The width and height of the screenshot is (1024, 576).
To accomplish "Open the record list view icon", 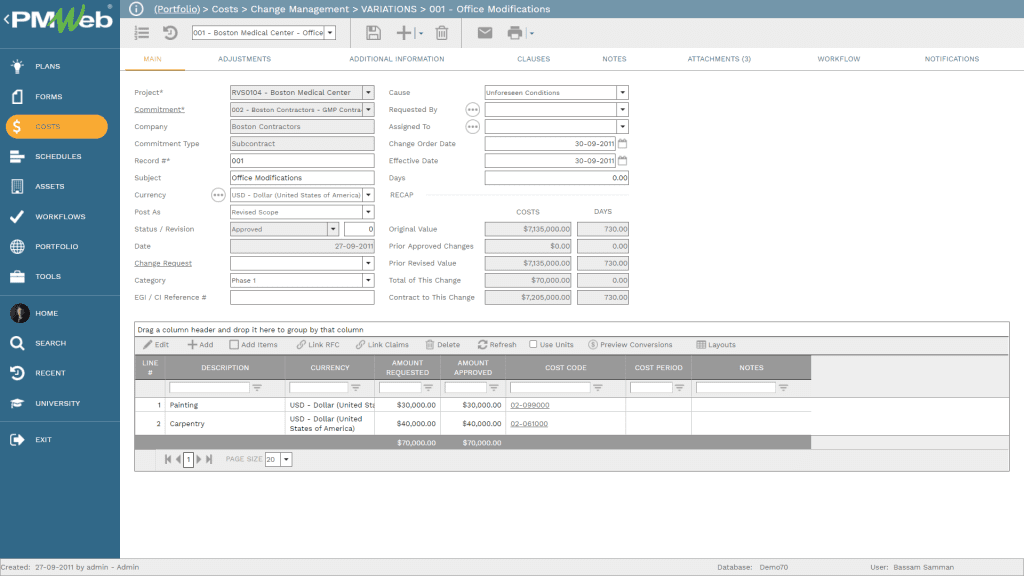I will click(x=142, y=33).
